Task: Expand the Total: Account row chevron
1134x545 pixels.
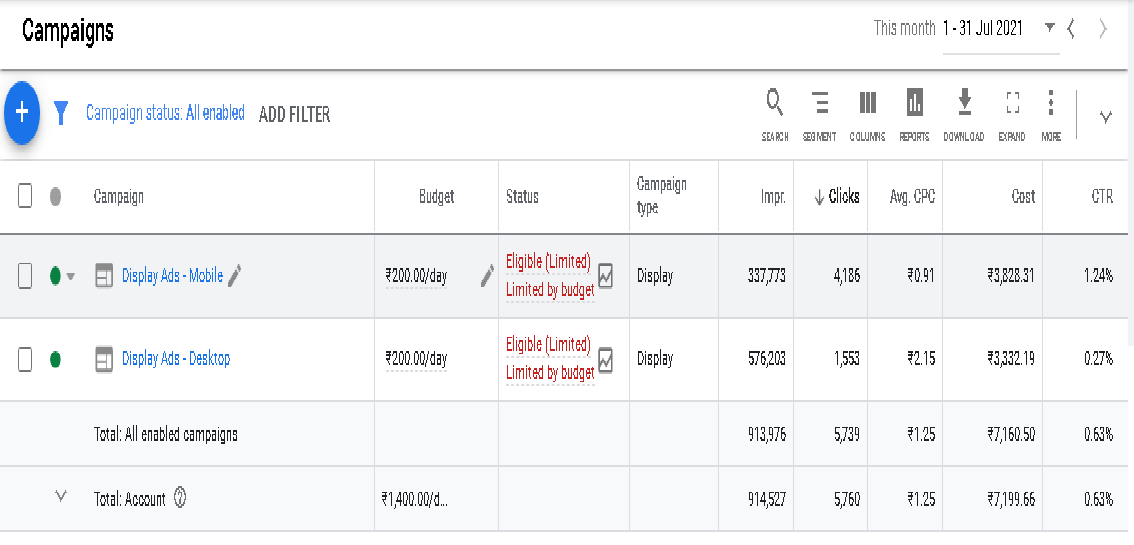Action: tap(61, 496)
